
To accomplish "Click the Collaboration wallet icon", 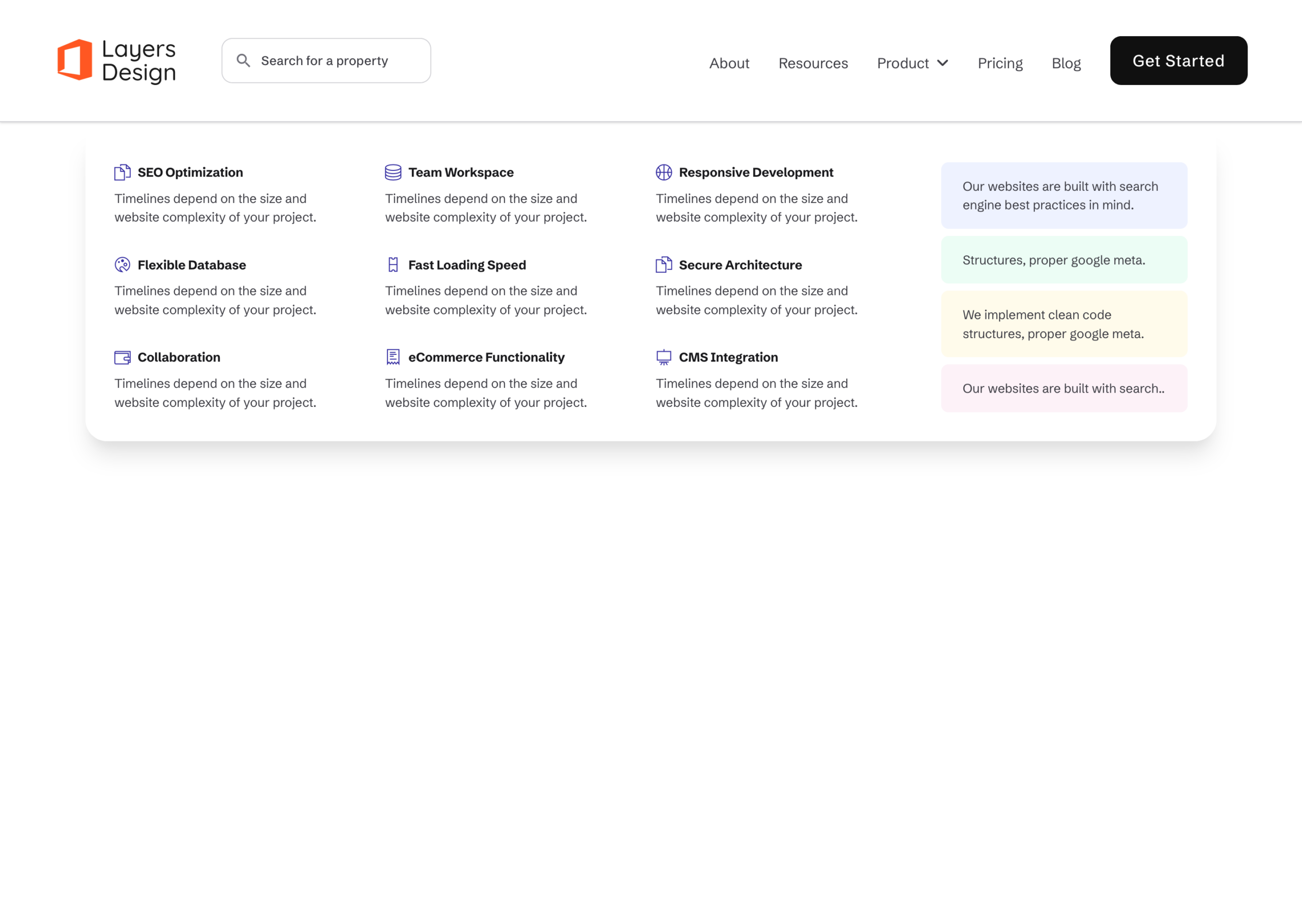I will point(123,357).
